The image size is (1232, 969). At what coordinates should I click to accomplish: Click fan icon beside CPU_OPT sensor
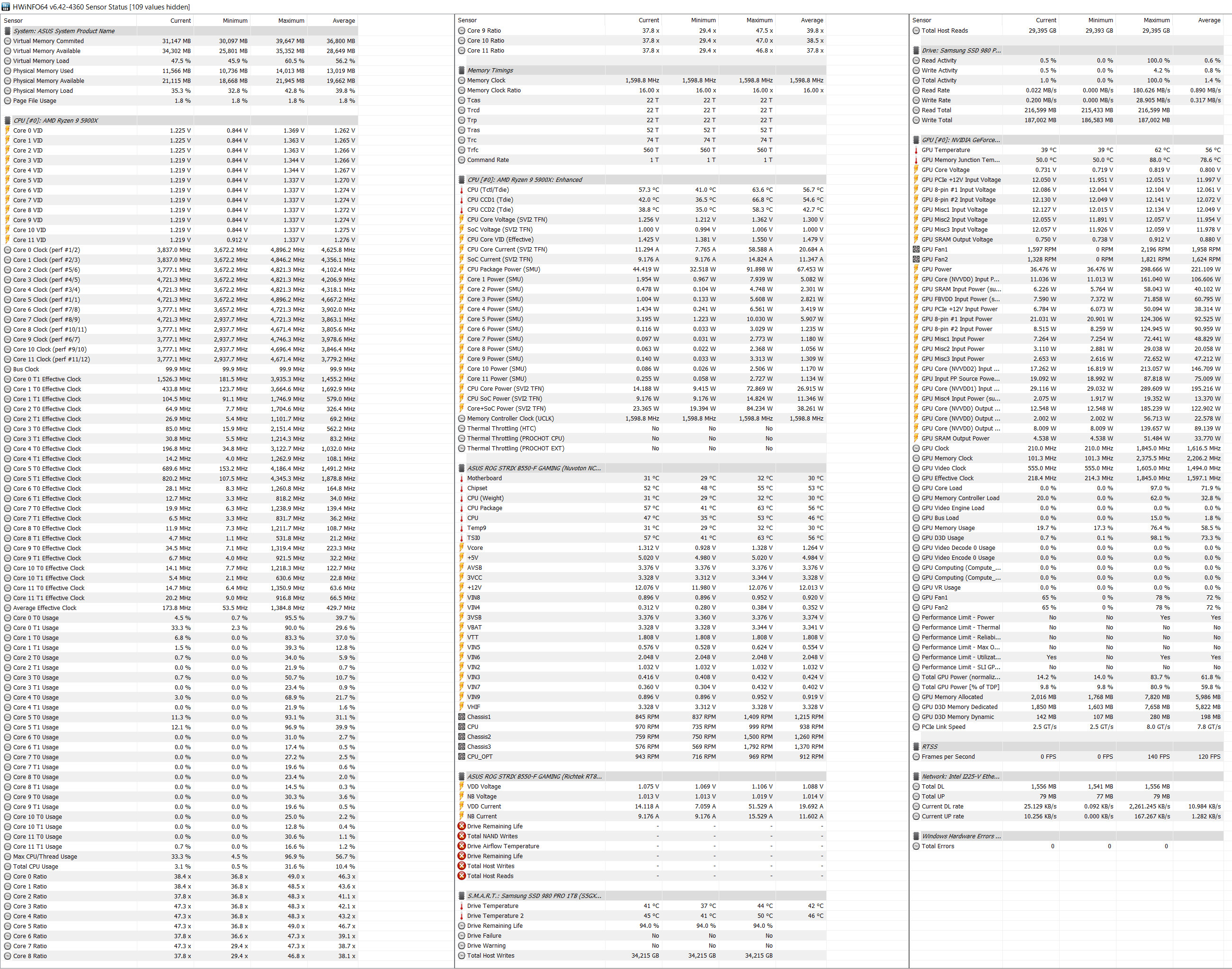pyautogui.click(x=462, y=757)
